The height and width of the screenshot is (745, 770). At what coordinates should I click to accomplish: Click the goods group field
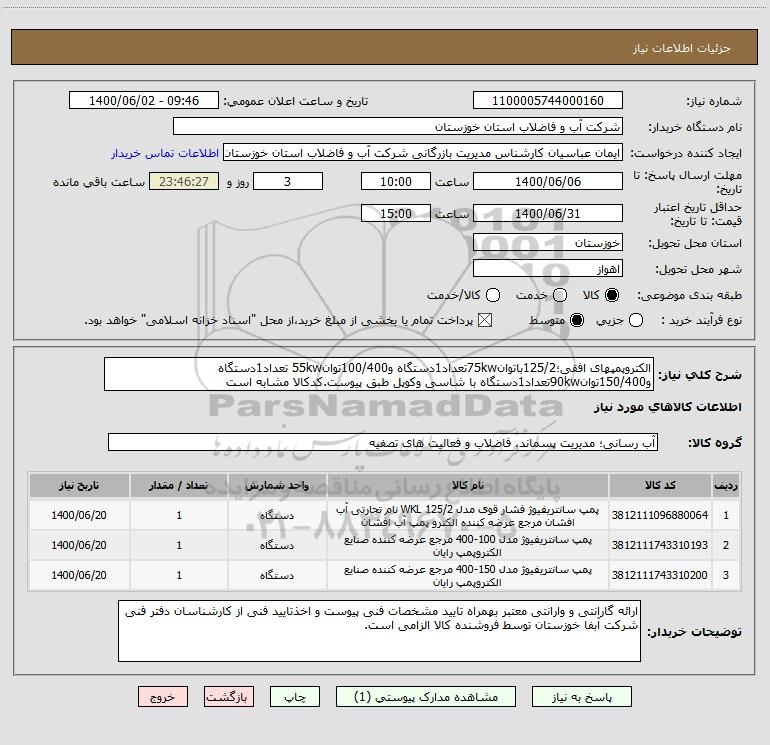tap(383, 442)
